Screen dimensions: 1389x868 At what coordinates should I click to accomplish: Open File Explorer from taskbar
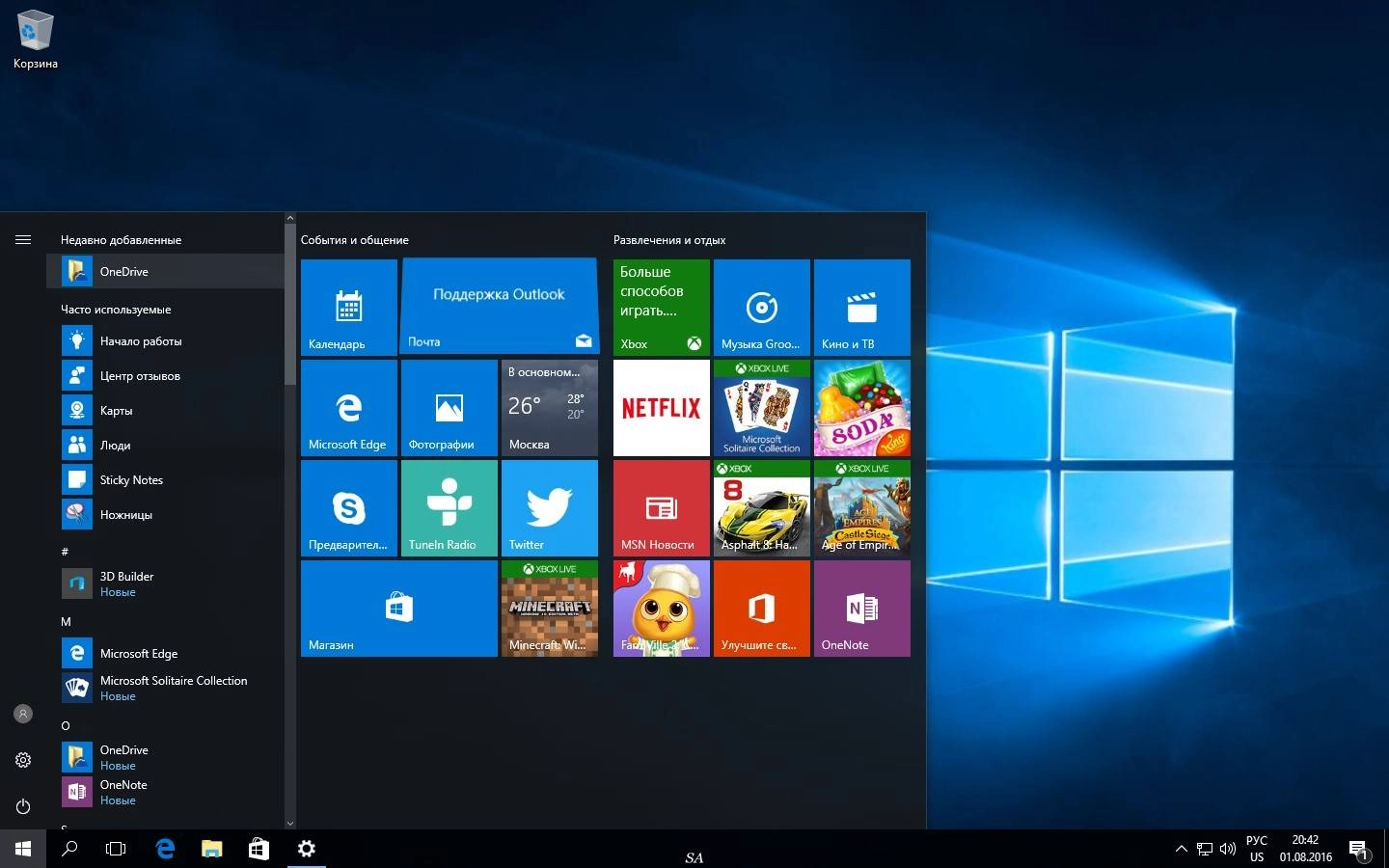point(212,849)
